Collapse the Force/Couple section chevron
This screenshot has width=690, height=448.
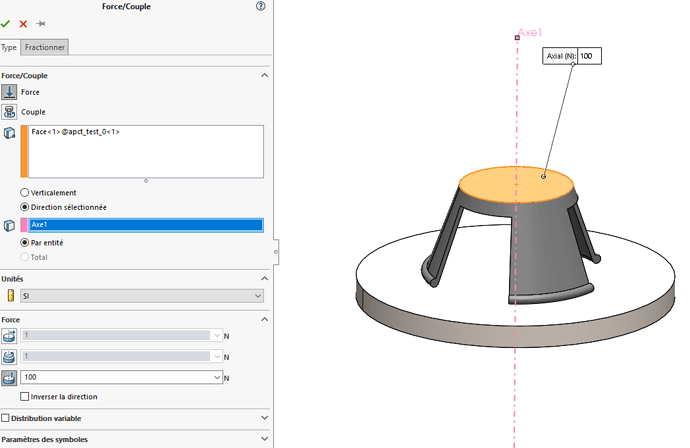tap(264, 76)
